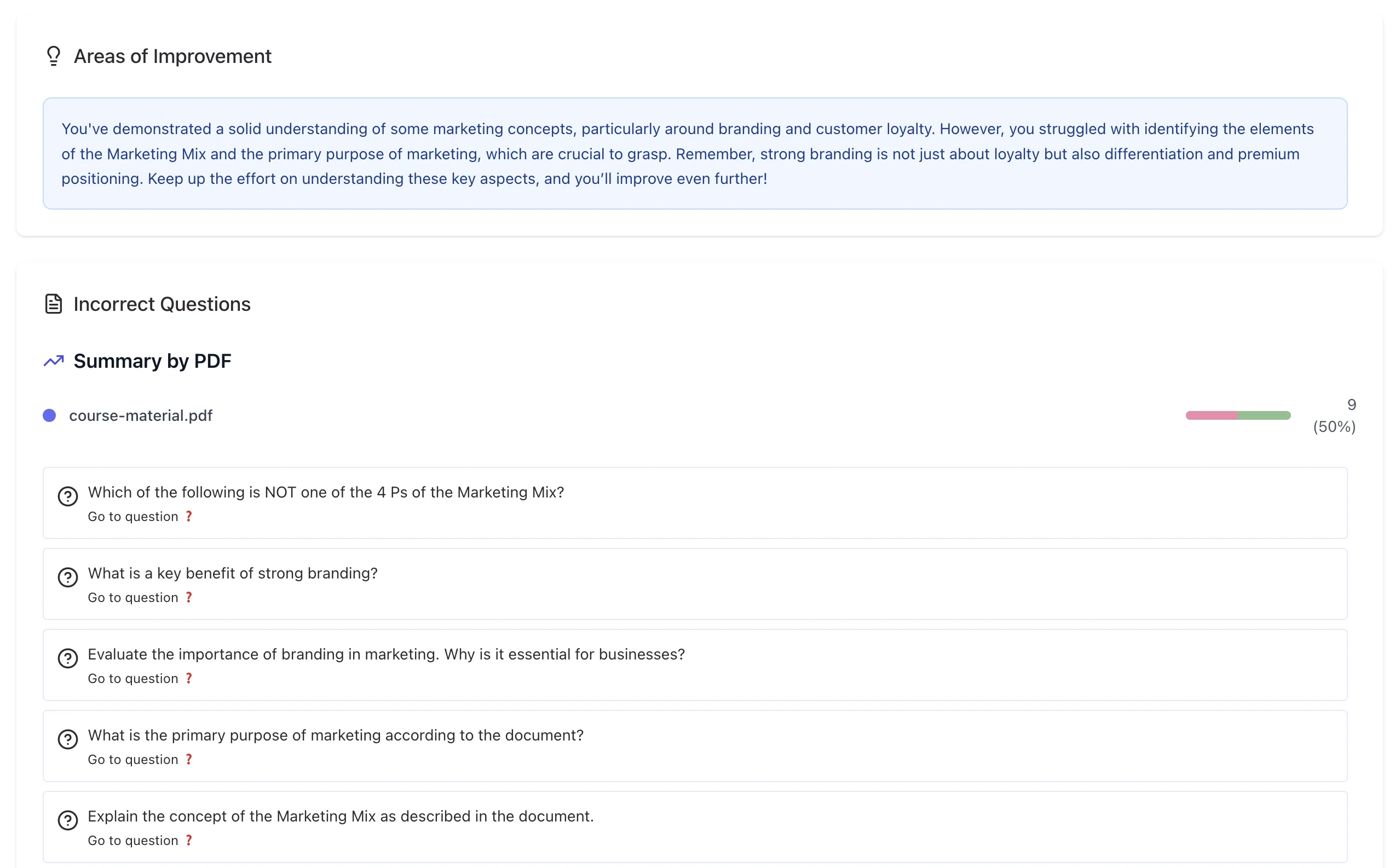Image resolution: width=1395 pixels, height=868 pixels.
Task: Select the blue feedback text box
Action: (694, 153)
